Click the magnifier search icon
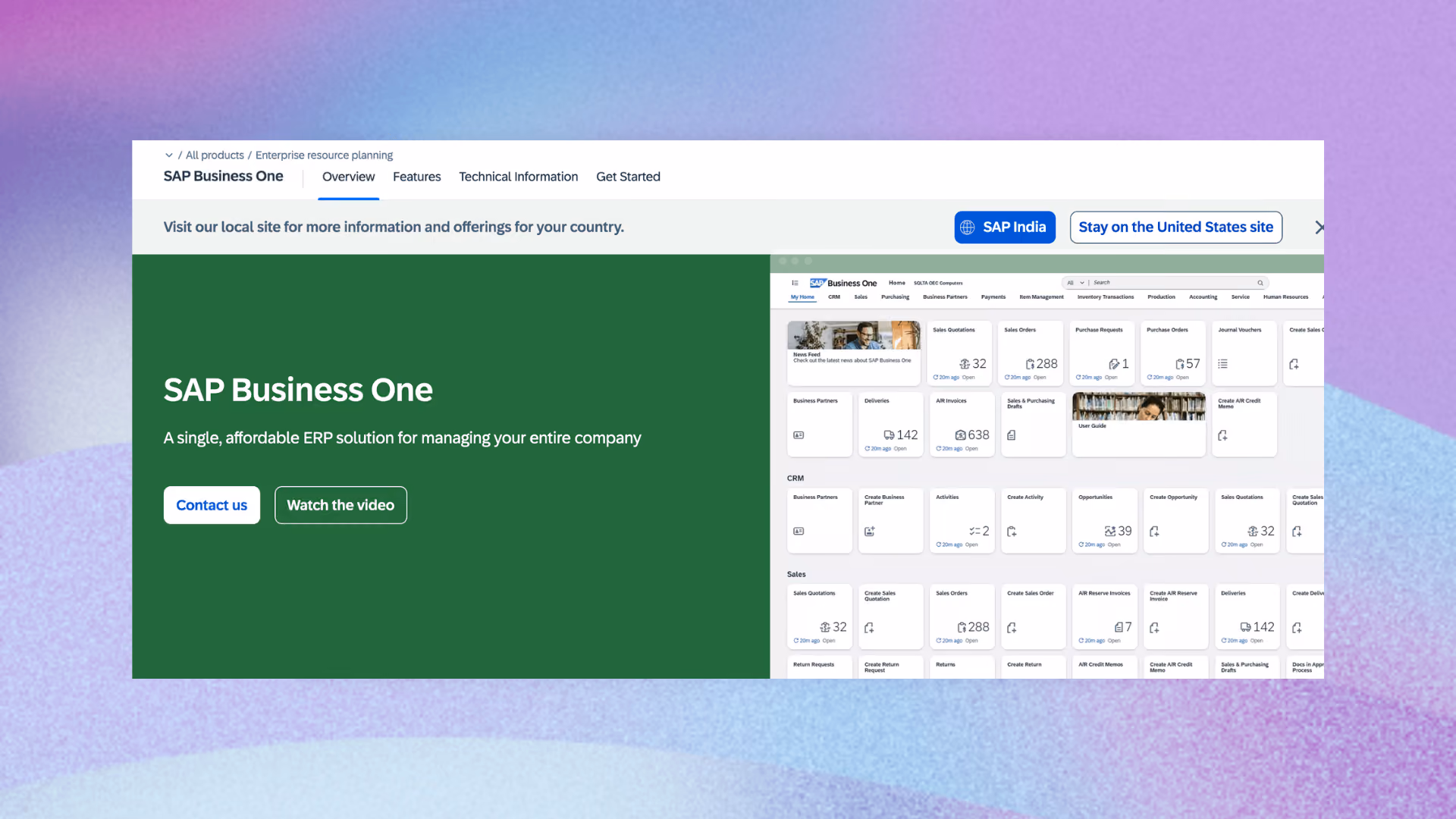Viewport: 1456px width, 819px height. [1260, 283]
